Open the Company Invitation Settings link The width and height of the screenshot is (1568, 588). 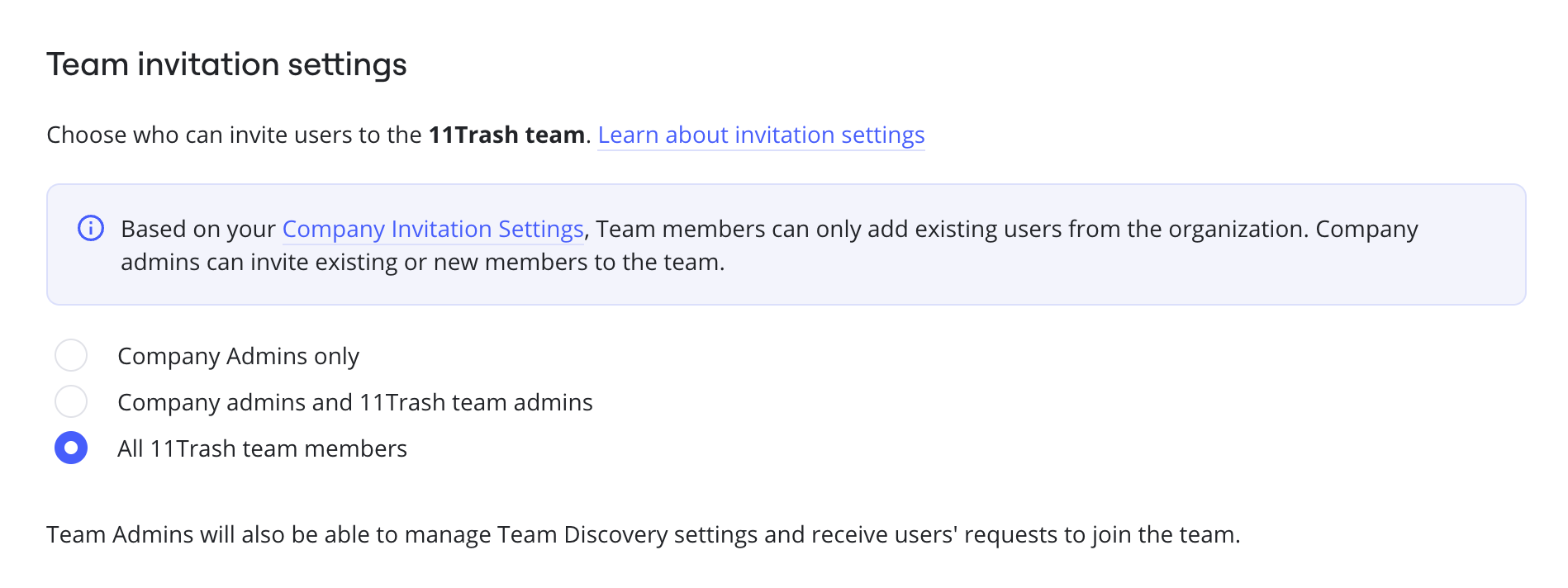coord(433,229)
